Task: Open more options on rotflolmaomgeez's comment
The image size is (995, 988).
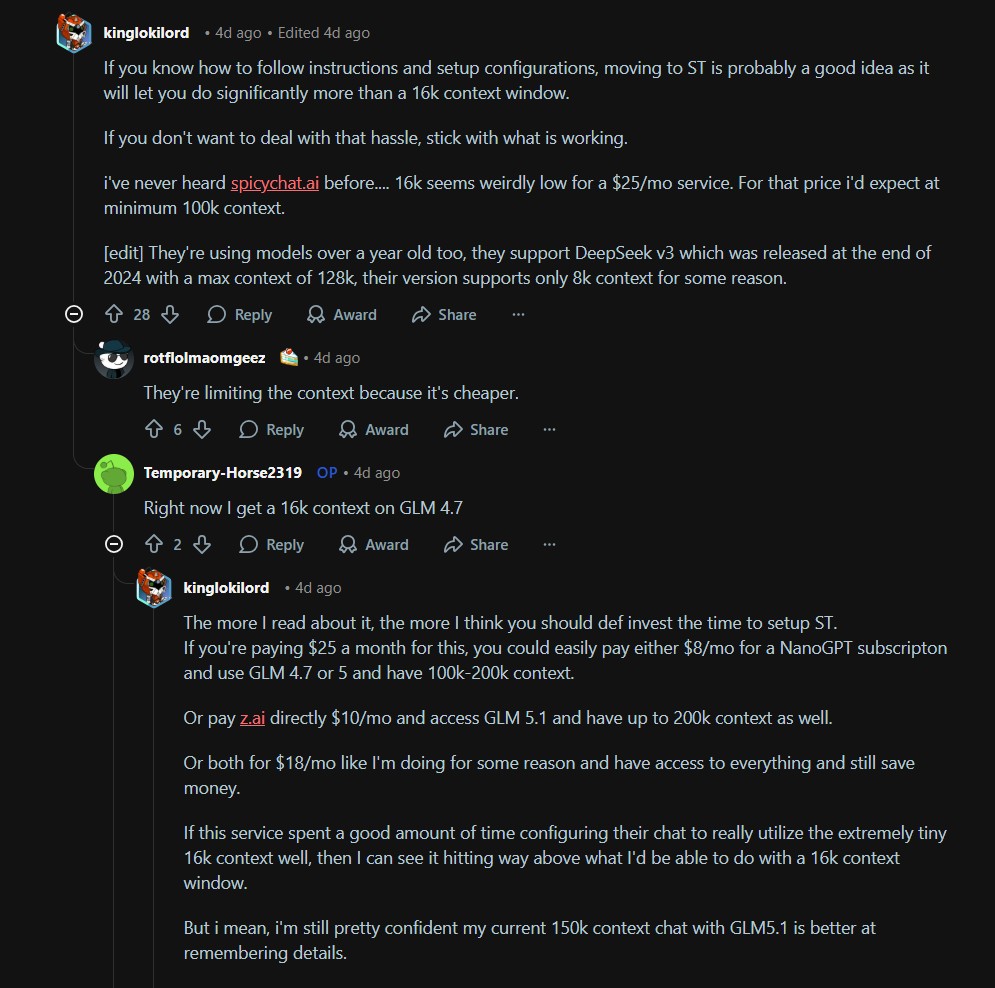Action: pos(549,430)
